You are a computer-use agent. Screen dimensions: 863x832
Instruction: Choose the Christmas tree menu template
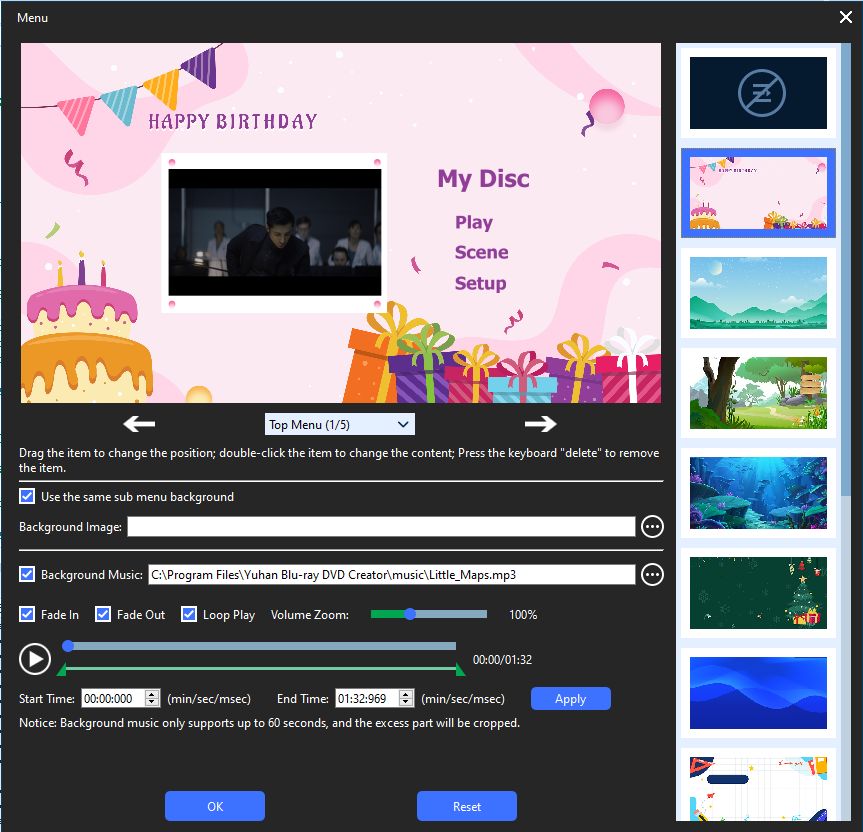pos(756,592)
